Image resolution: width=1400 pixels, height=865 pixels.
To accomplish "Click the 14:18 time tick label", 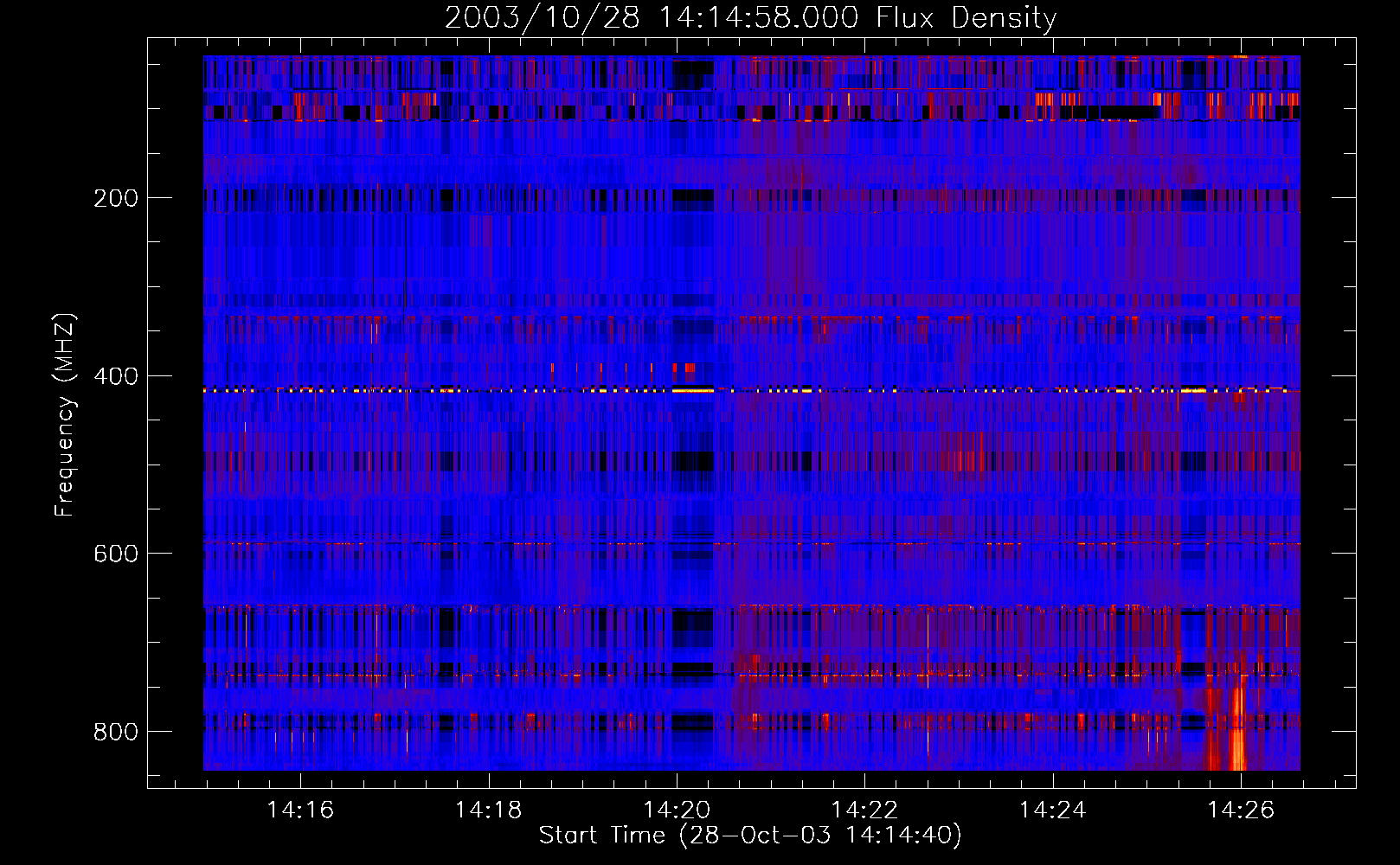I will pos(488,810).
